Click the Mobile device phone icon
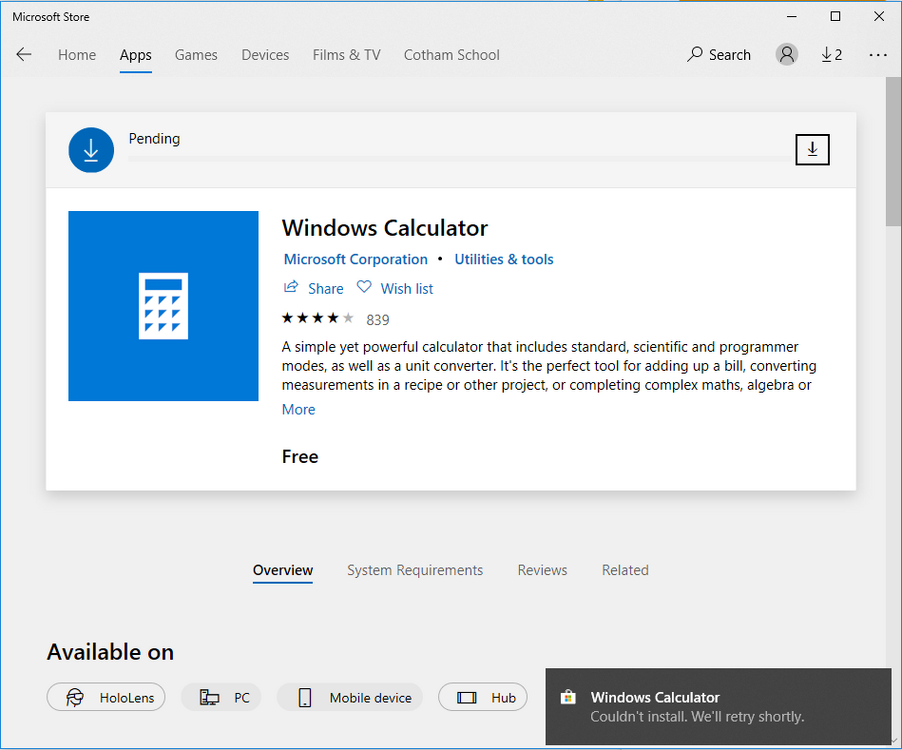The image size is (902, 750). coord(305,697)
